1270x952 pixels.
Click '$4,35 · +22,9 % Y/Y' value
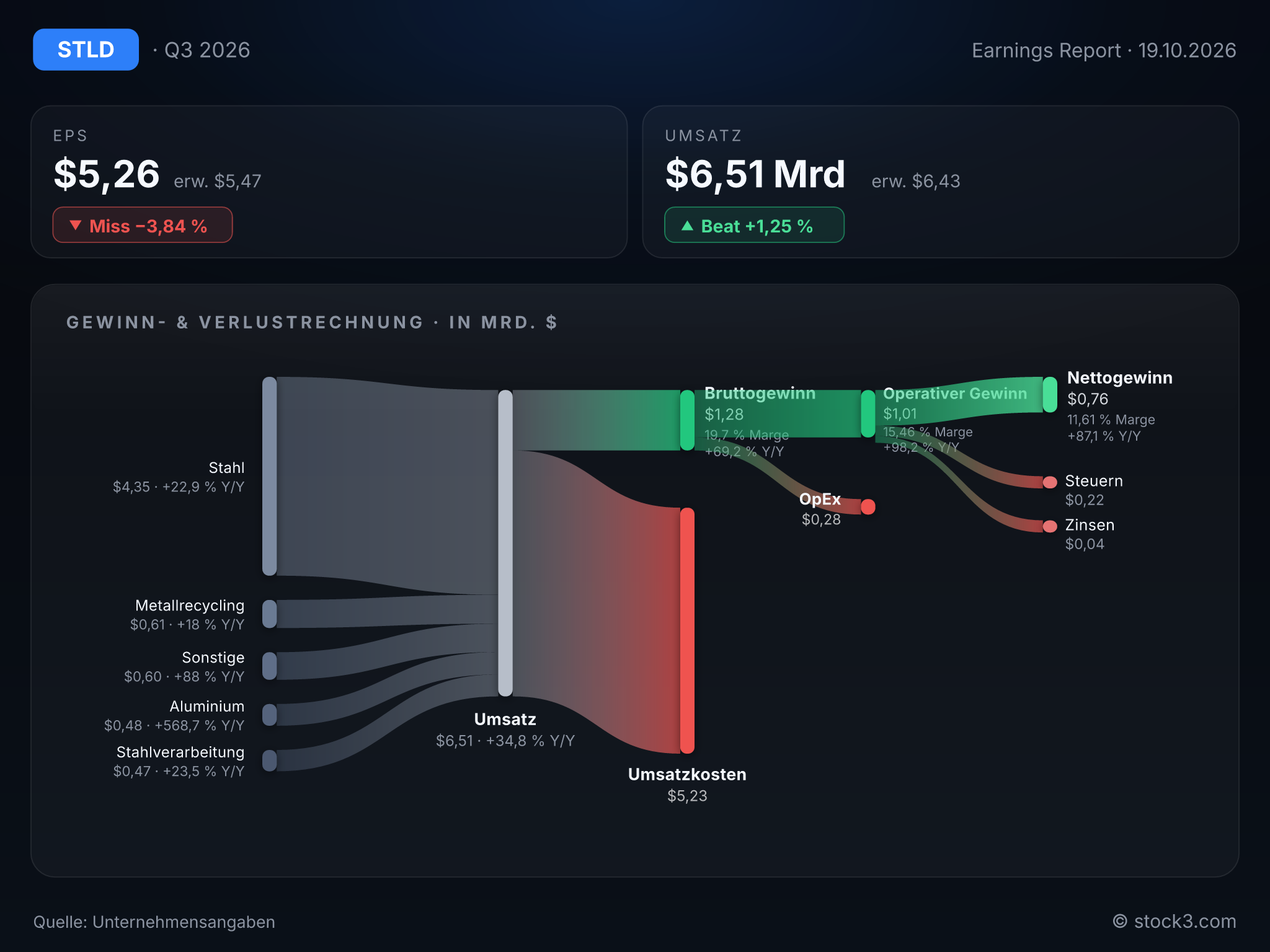tap(179, 487)
